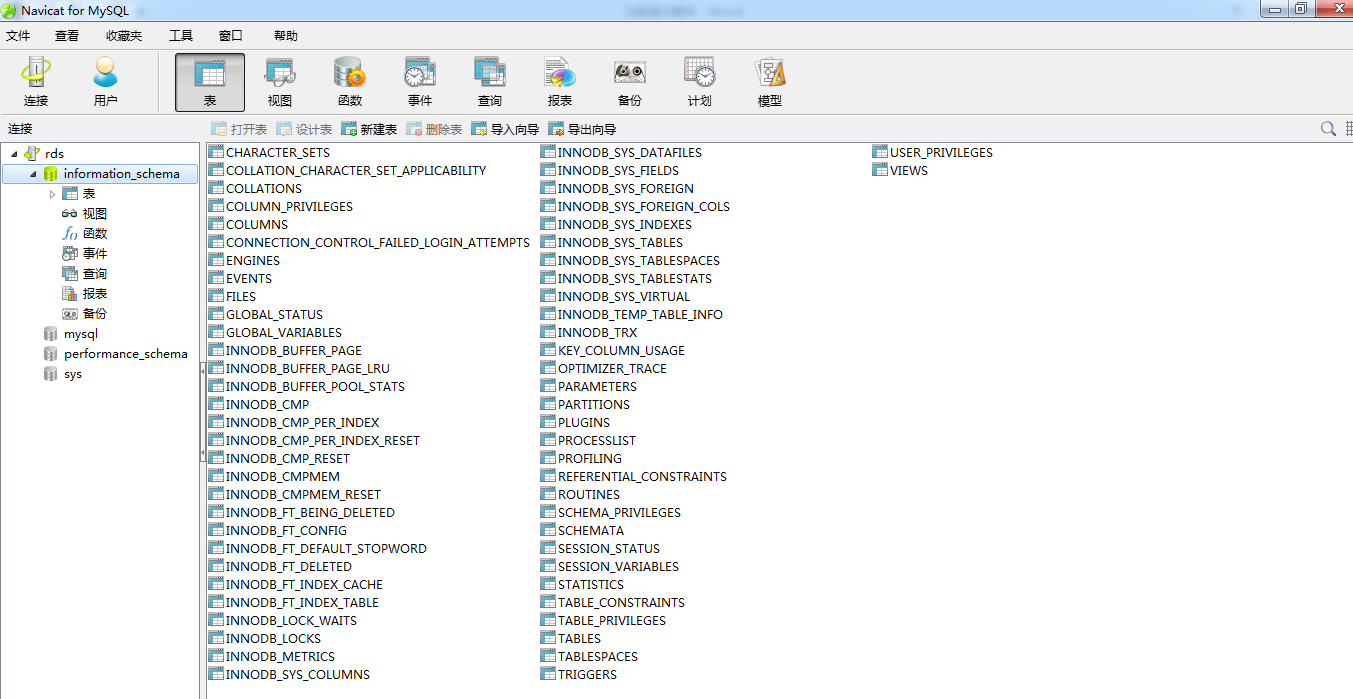Select the INNODB_TEMP_TABLE_INFO table

[632, 315]
